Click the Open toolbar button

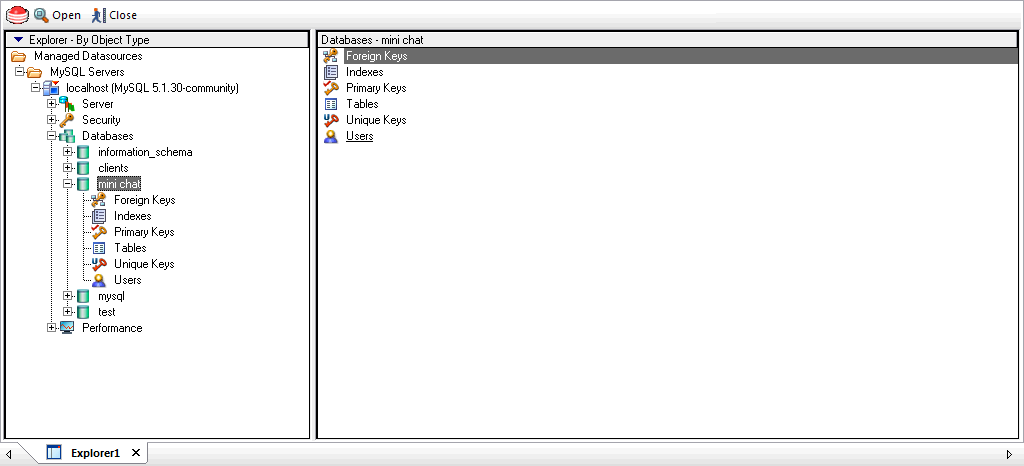(x=57, y=15)
